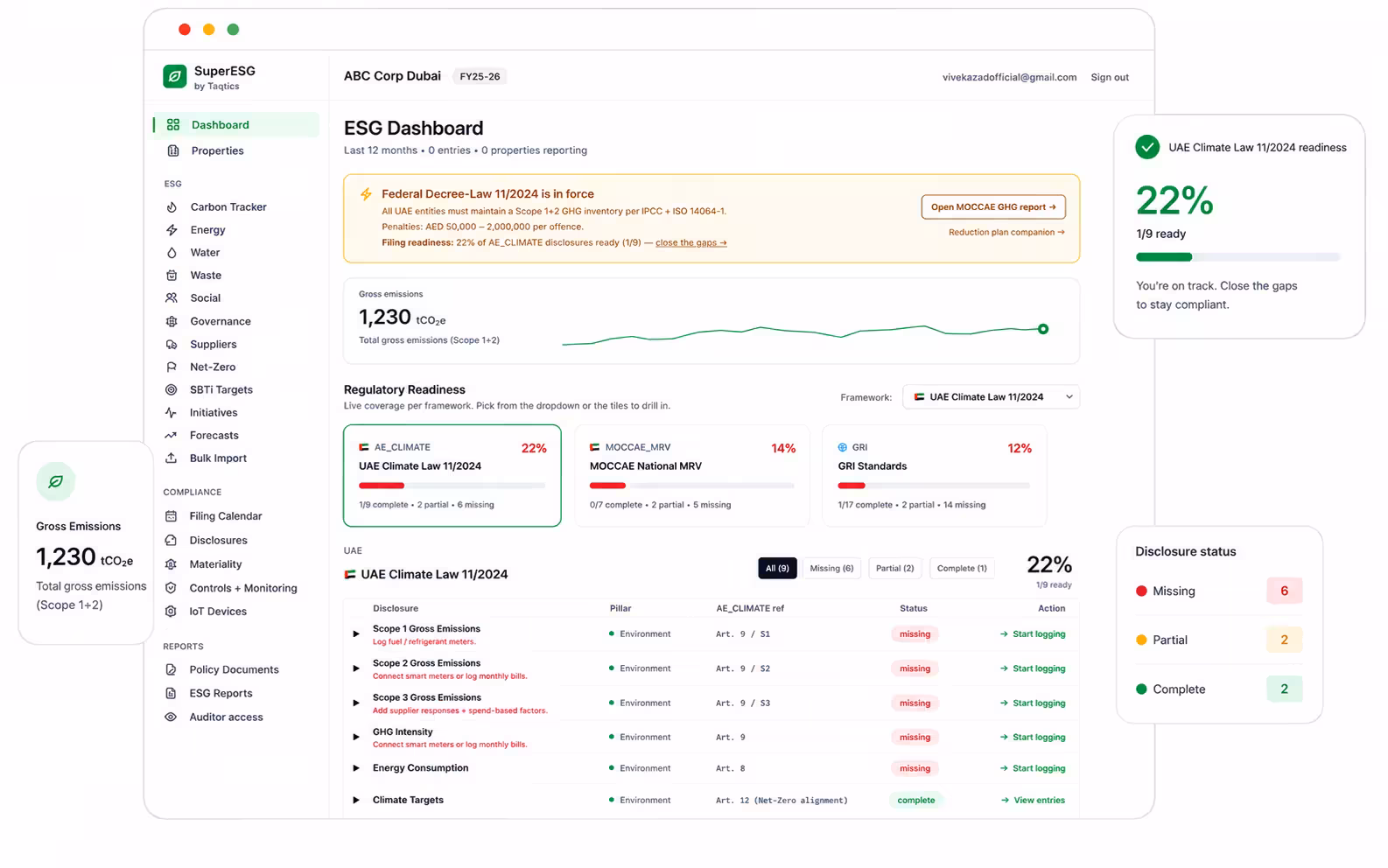Click the Forecasts trend arrow icon

pyautogui.click(x=172, y=436)
